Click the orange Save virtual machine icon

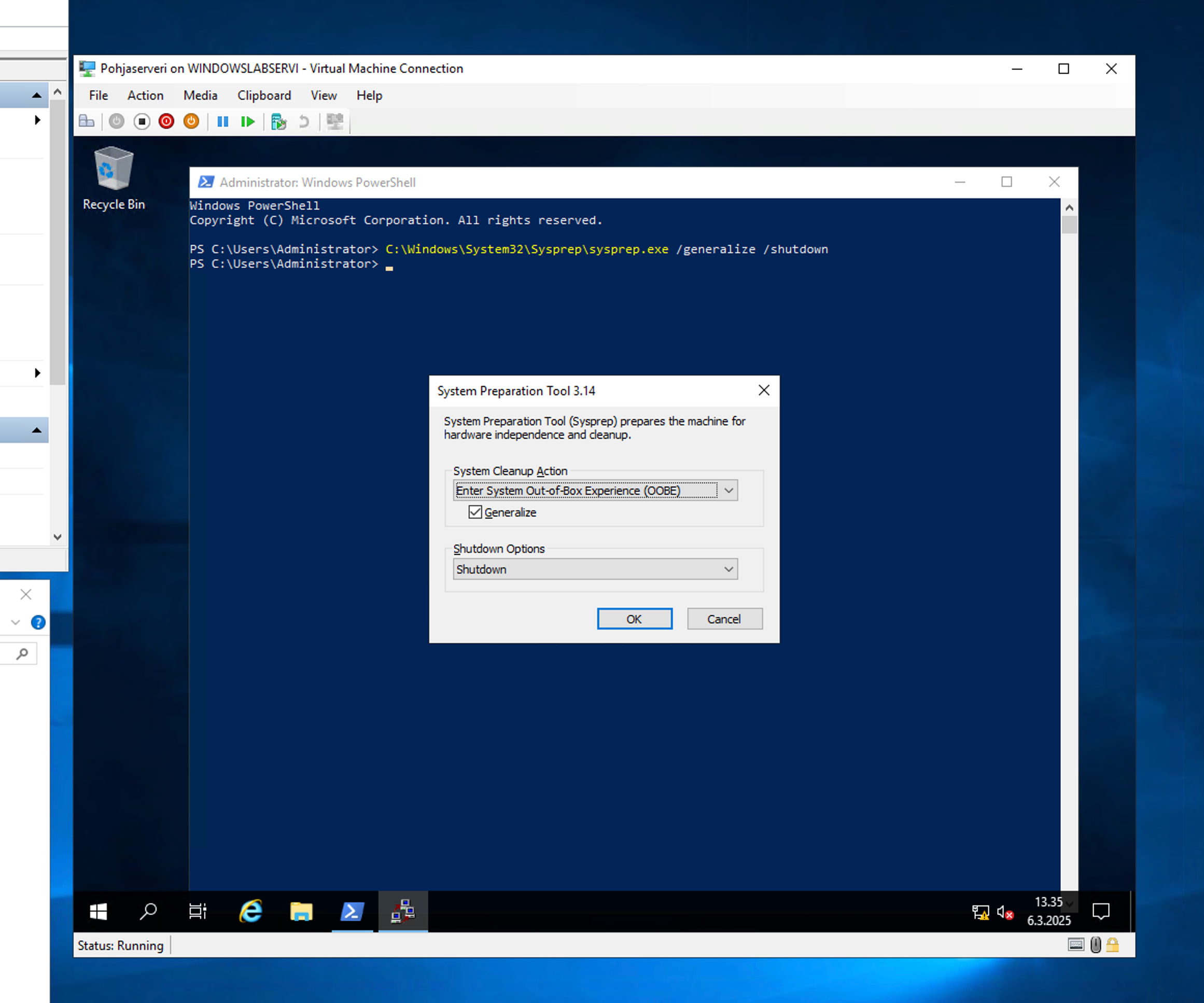pyautogui.click(x=191, y=121)
